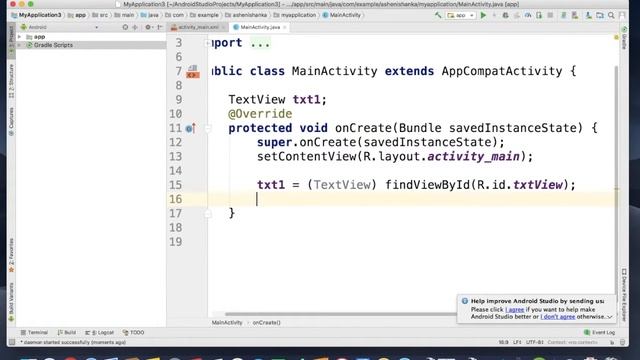Click the Hide project panel icon
Screen dimensions: 640x360
click(x=160, y=27)
